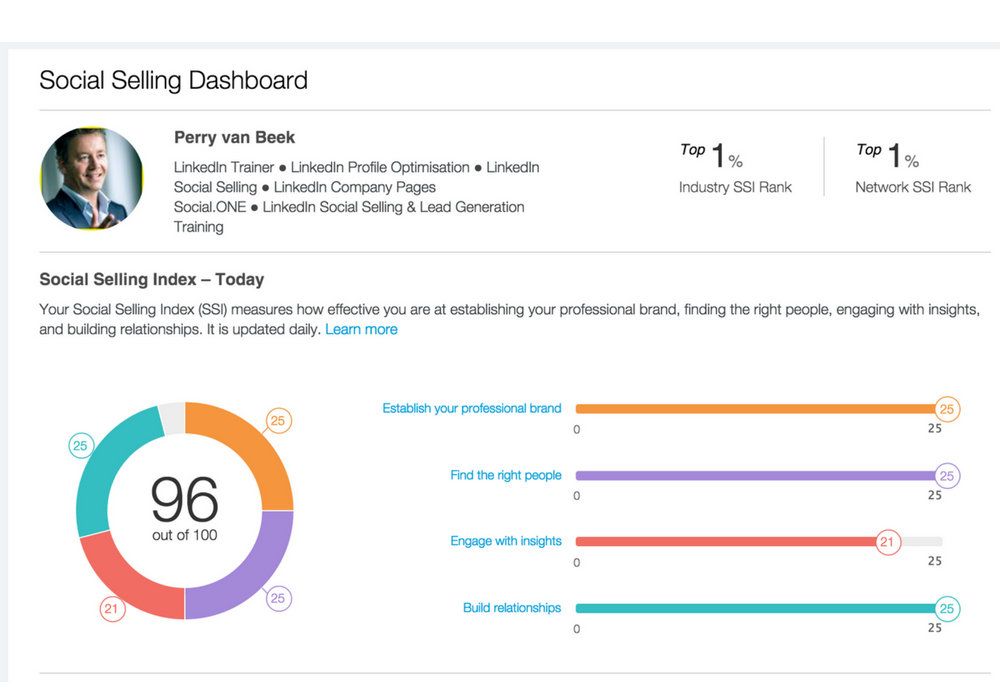Click the purple 25 marker ending the people bar
The height and width of the screenshot is (700, 1000).
[947, 476]
